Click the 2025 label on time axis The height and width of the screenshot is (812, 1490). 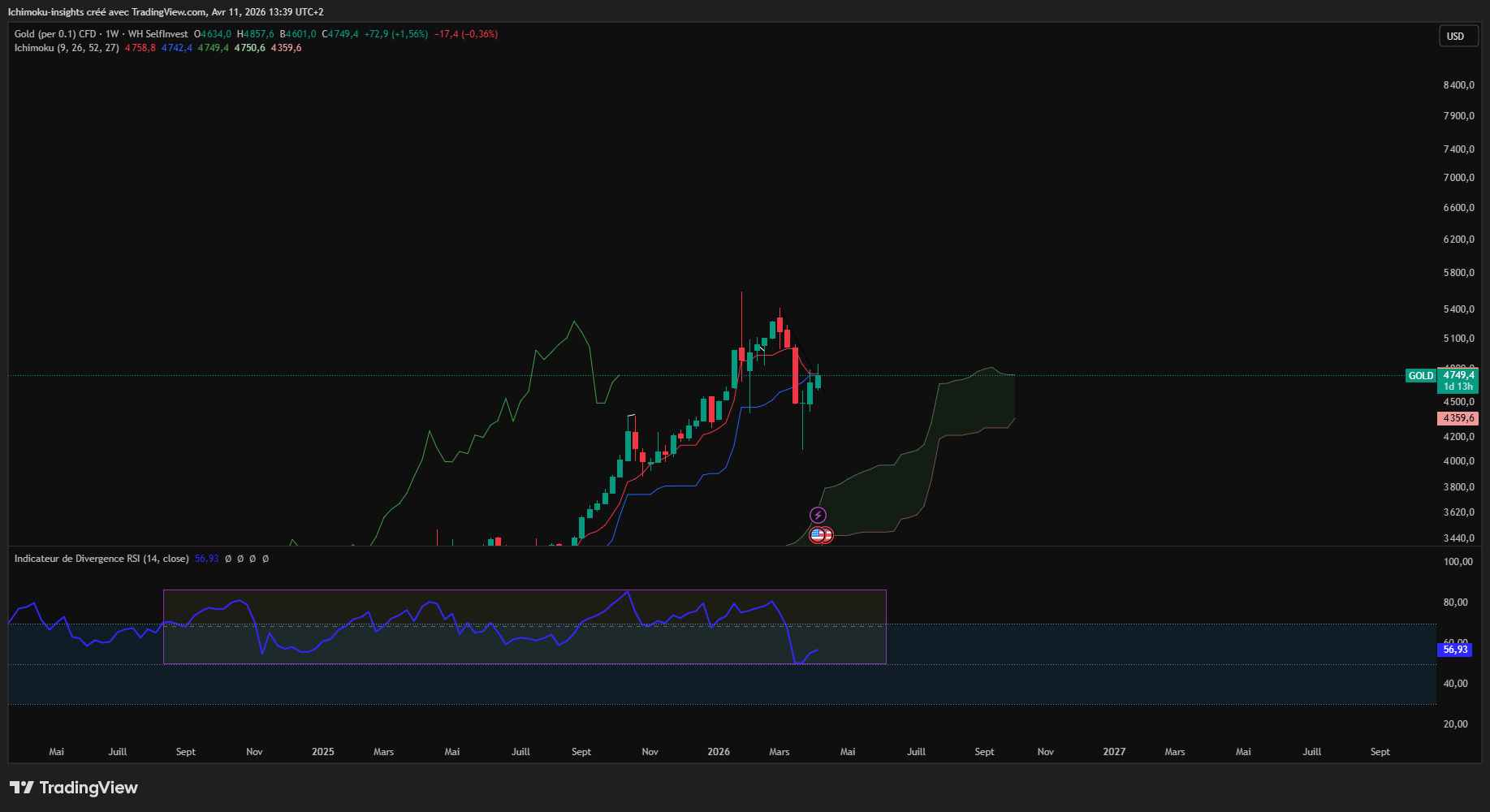point(323,752)
